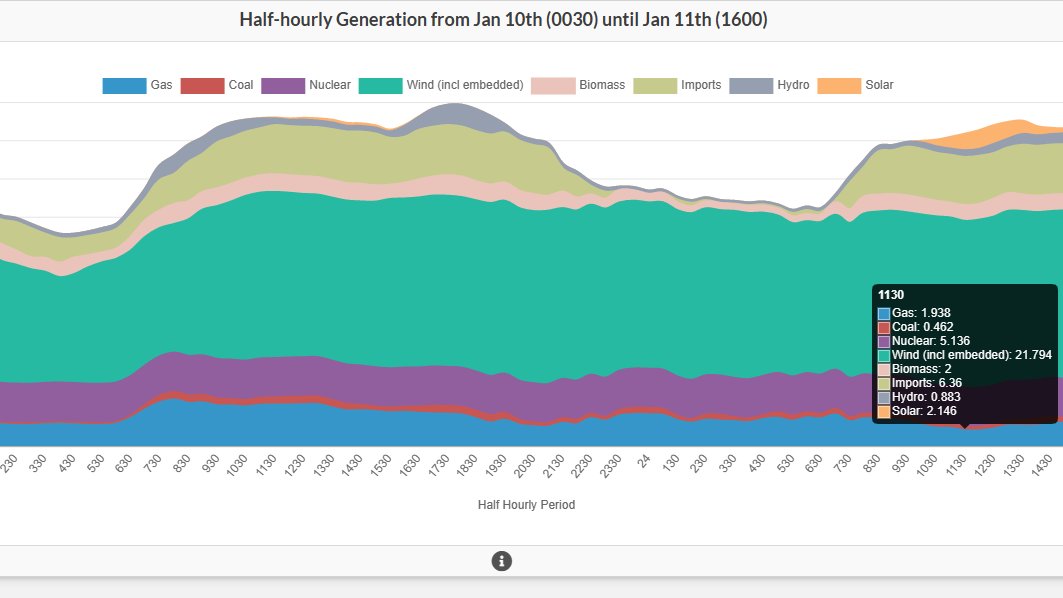The image size is (1063, 598).
Task: Click the purple Nuclear legend swatch
Action: pyautogui.click(x=283, y=85)
